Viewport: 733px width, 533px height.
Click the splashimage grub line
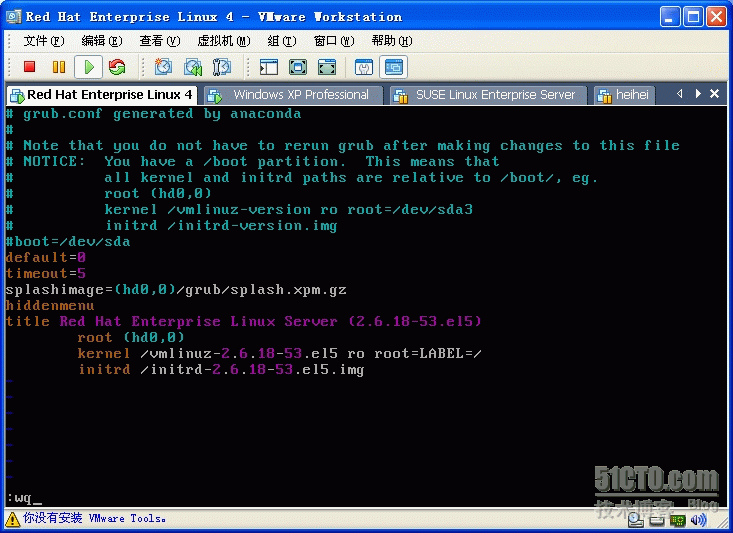(x=176, y=290)
